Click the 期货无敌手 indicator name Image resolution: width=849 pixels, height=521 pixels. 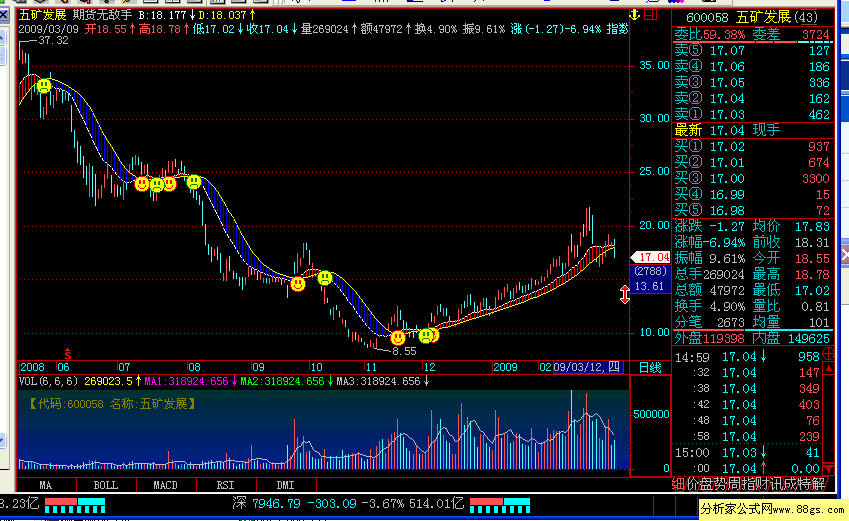coord(102,15)
